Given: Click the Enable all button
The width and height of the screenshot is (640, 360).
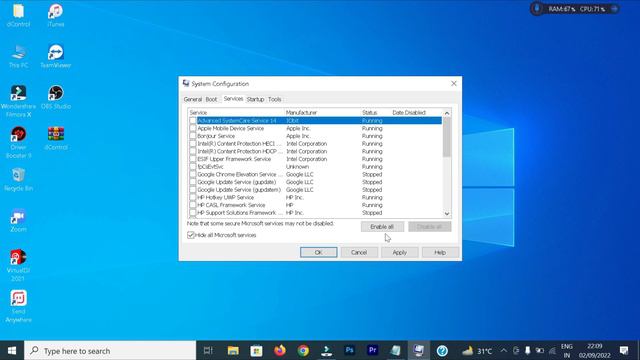Looking at the screenshot, I should [x=382, y=227].
